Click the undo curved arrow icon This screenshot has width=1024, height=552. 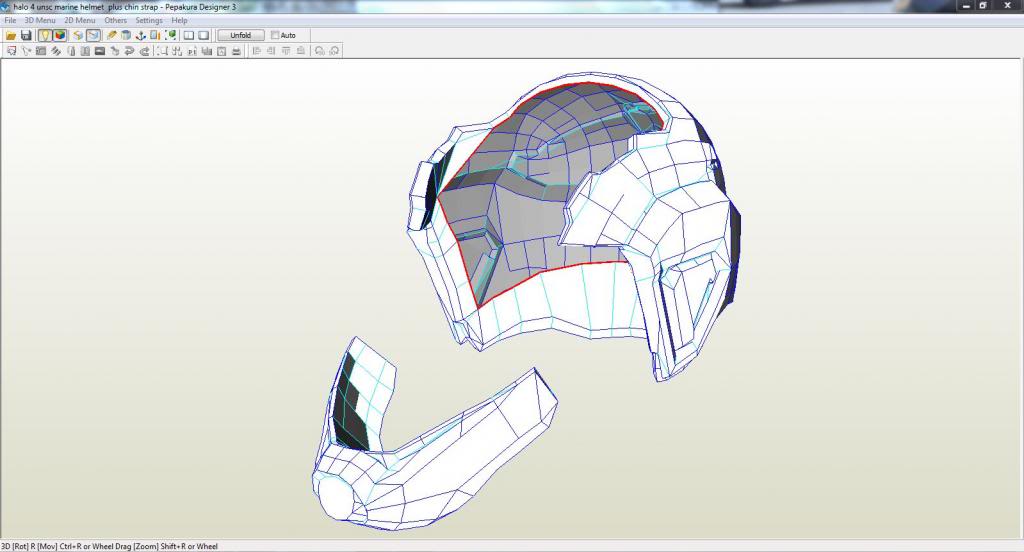pos(129,51)
